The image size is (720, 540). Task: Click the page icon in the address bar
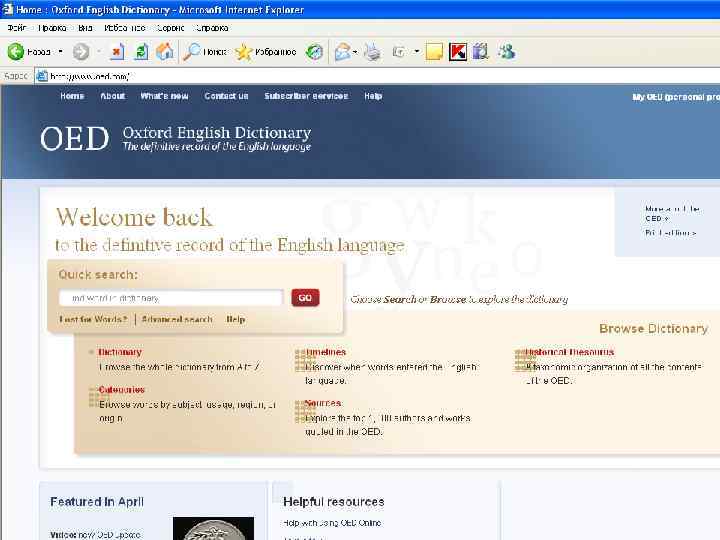[42, 76]
